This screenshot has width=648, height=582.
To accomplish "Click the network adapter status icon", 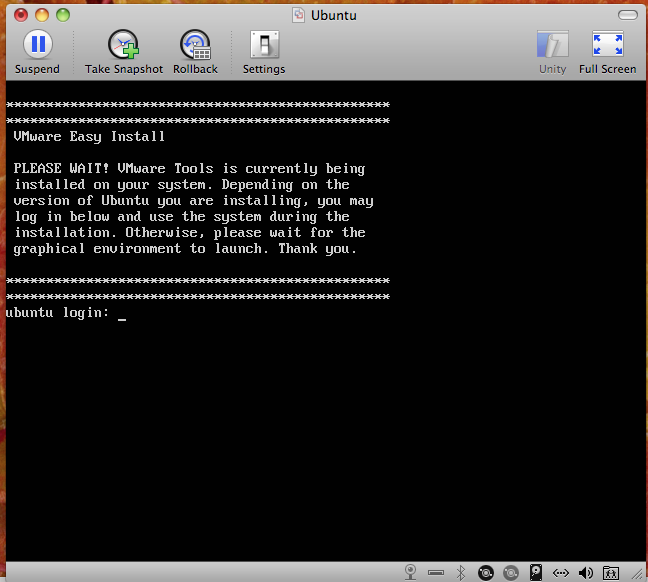I will [x=561, y=573].
